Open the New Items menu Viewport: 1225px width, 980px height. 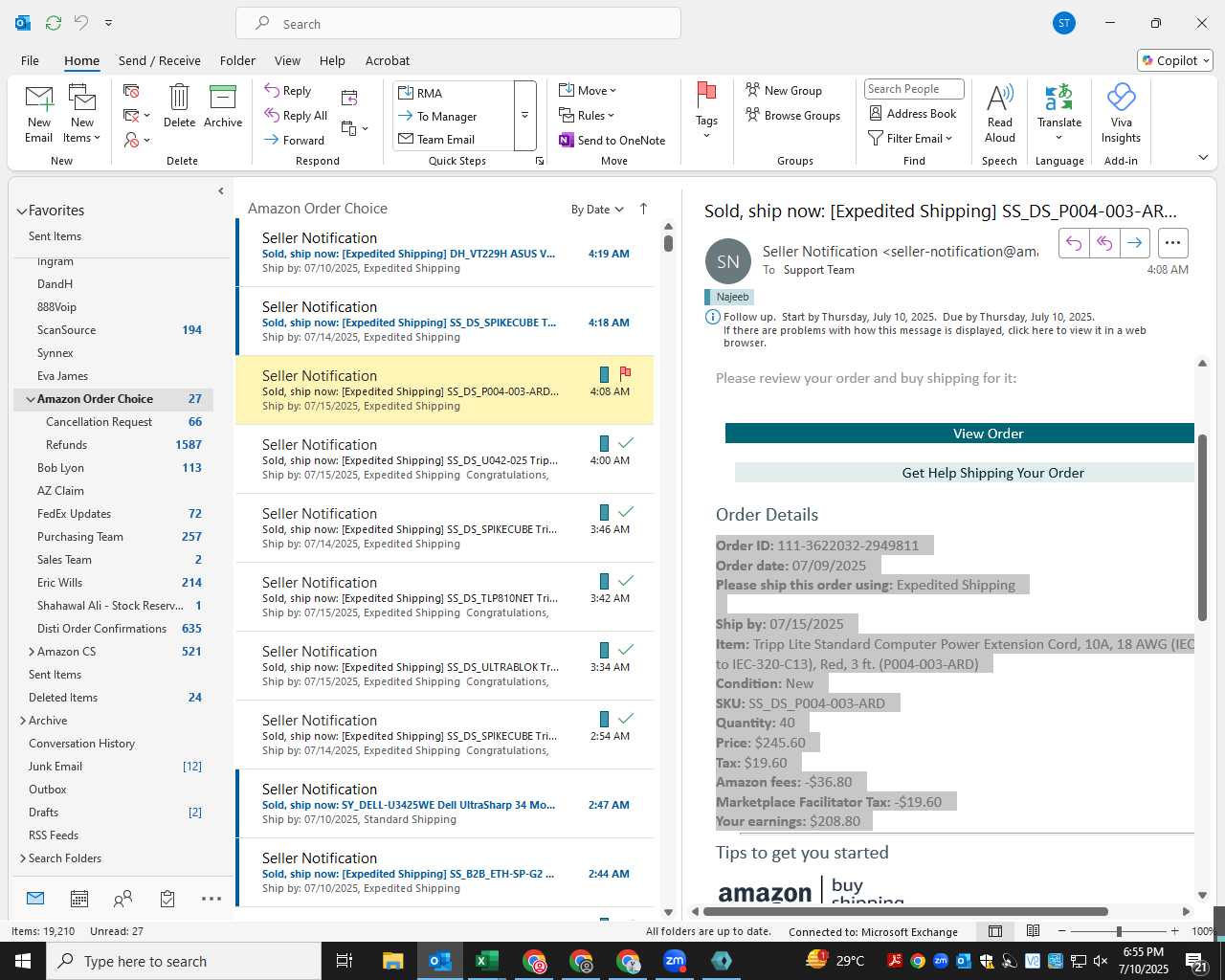click(x=82, y=114)
